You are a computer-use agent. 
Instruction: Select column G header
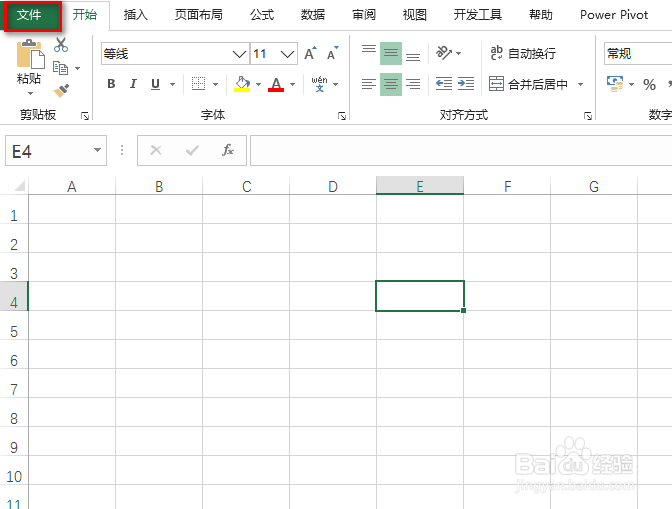pyautogui.click(x=594, y=186)
